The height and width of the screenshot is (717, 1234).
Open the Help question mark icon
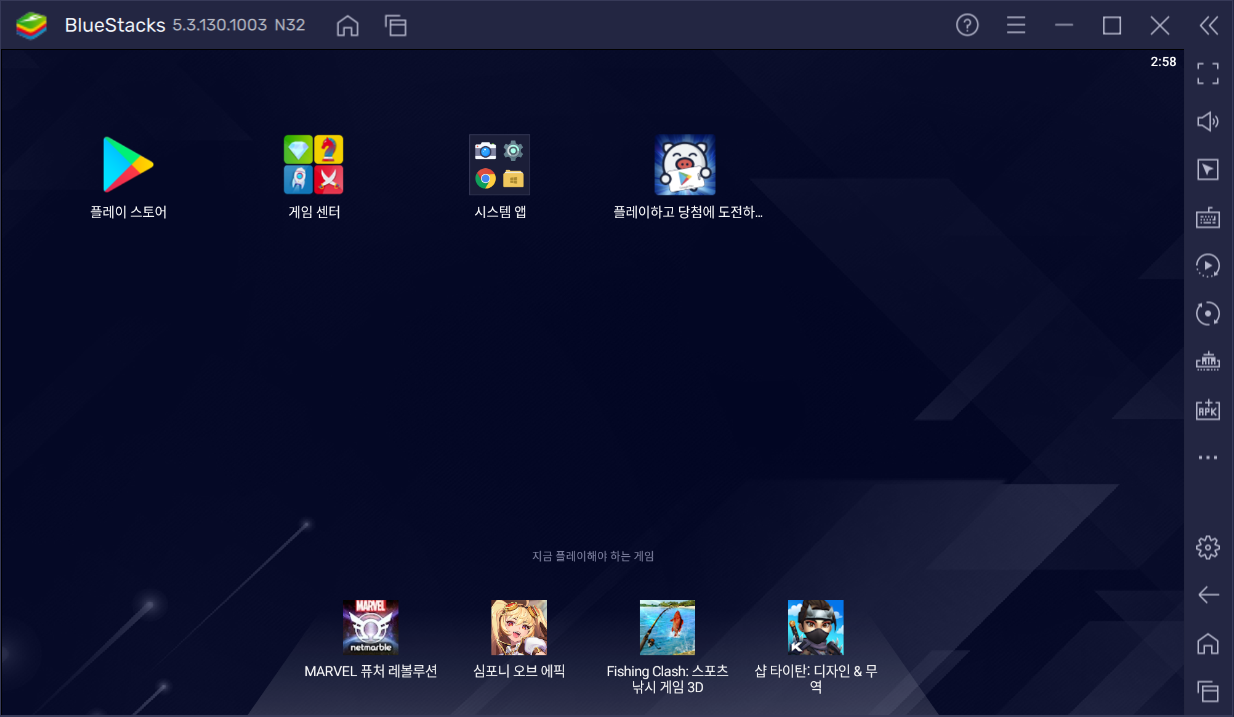(967, 26)
